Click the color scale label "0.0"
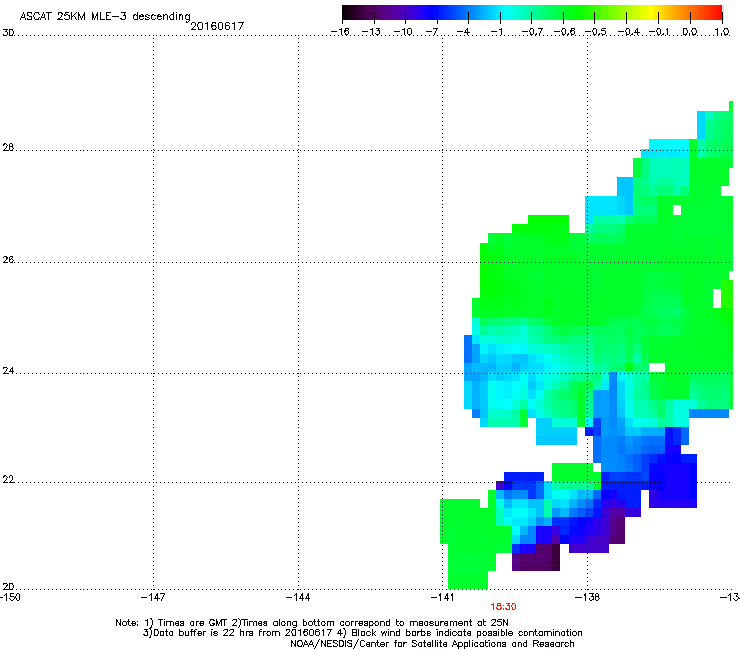The width and height of the screenshot is (740, 650). pos(690,32)
